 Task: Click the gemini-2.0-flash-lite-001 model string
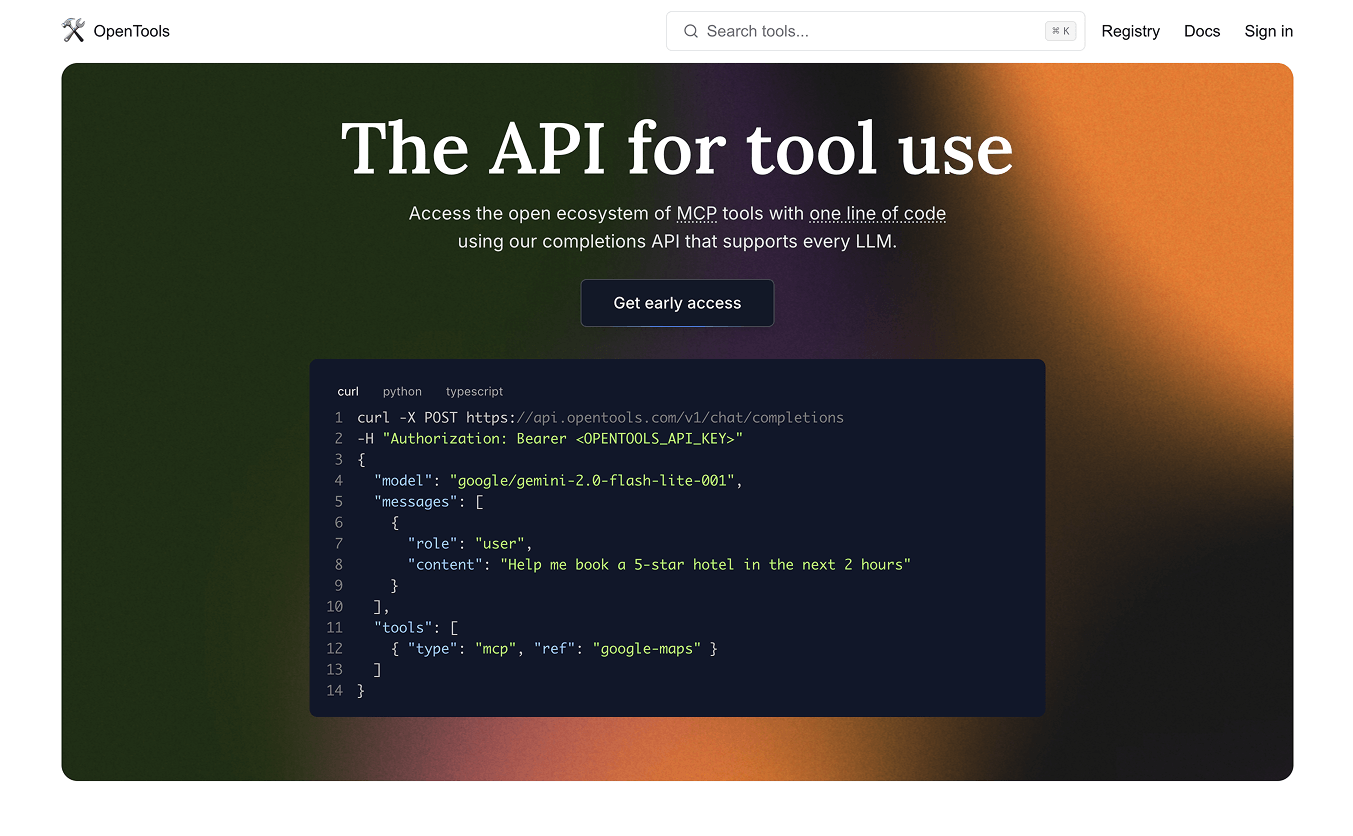click(x=594, y=481)
